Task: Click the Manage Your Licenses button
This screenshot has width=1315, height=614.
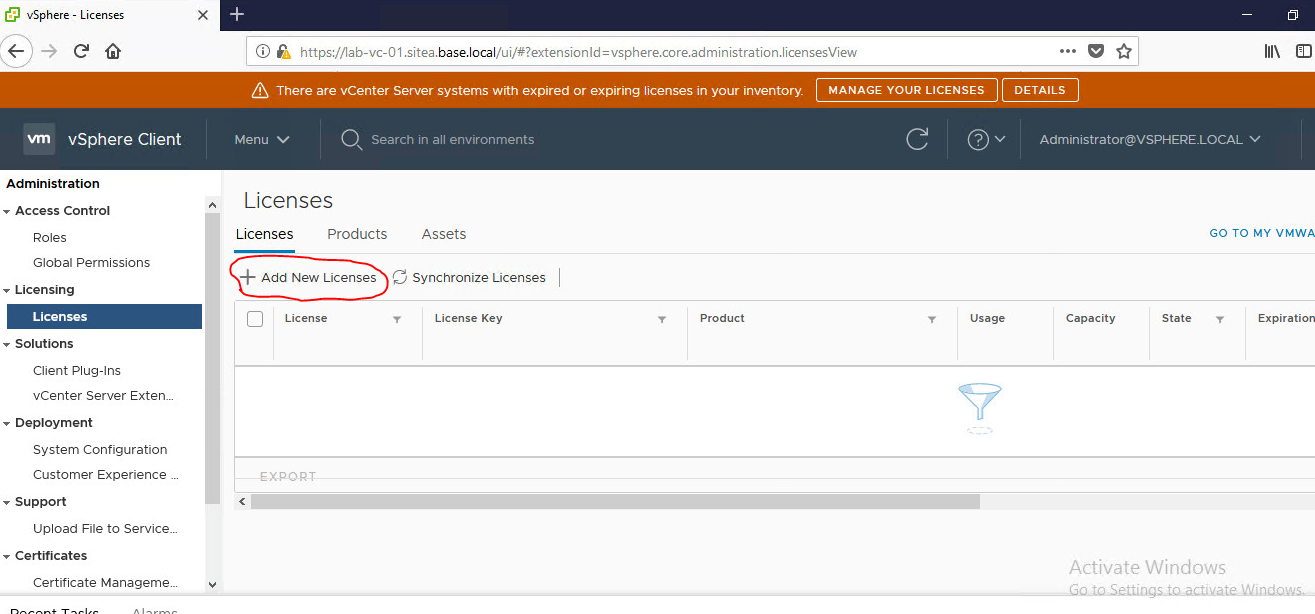Action: (x=906, y=90)
